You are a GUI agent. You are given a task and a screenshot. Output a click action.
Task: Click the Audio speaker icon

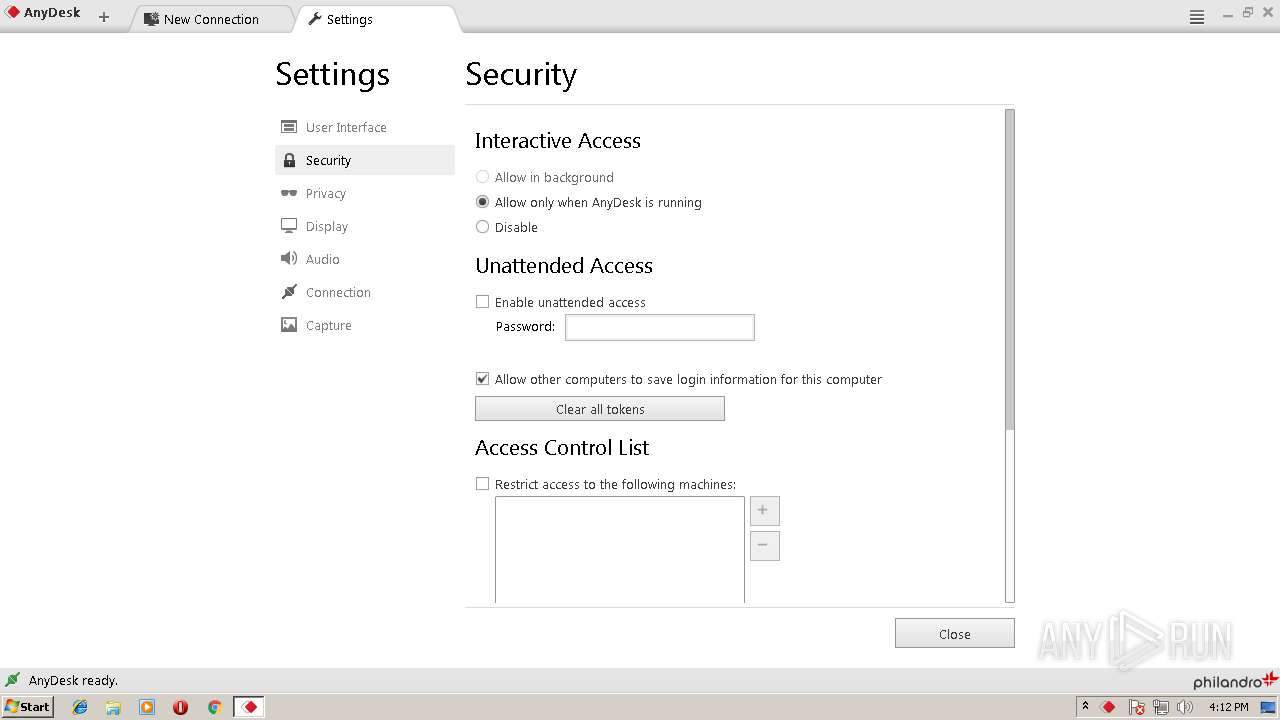pos(289,259)
